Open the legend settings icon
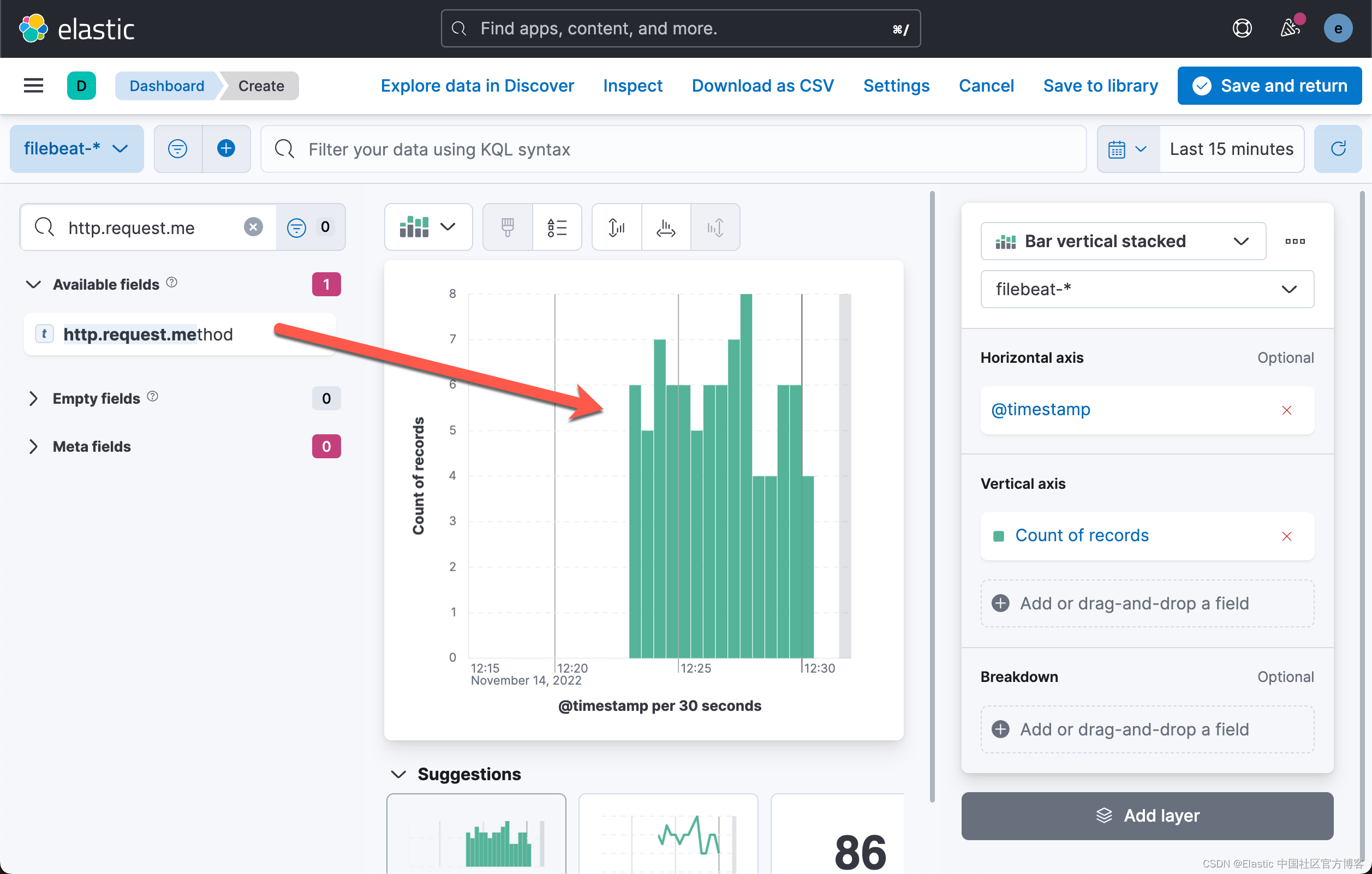 tap(557, 228)
